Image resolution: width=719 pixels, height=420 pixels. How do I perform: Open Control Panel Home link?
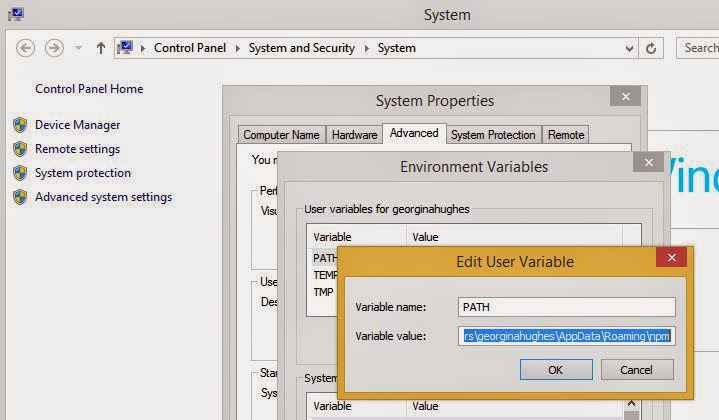click(89, 88)
